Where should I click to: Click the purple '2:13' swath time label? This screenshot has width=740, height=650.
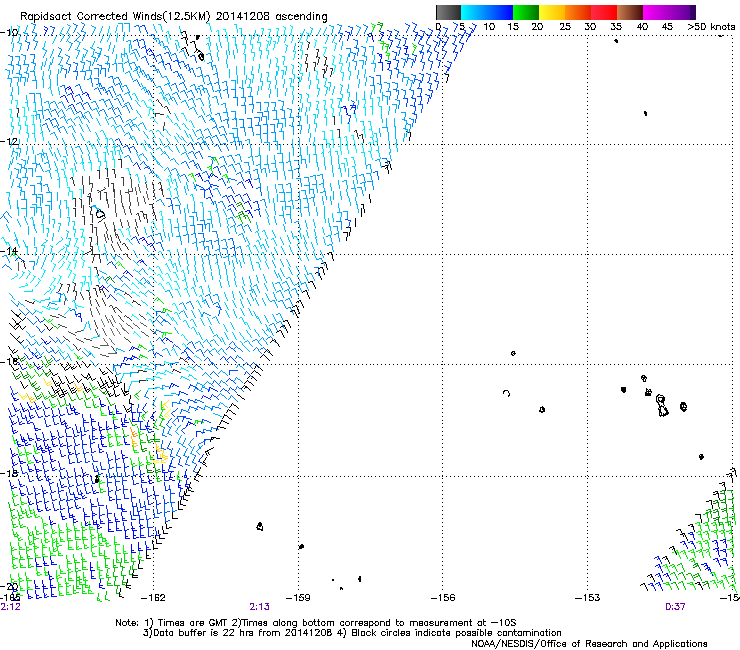tap(260, 607)
